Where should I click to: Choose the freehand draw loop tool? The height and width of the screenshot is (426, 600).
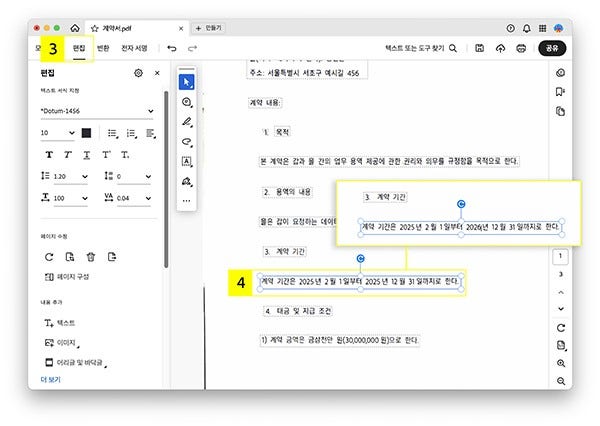(x=187, y=142)
